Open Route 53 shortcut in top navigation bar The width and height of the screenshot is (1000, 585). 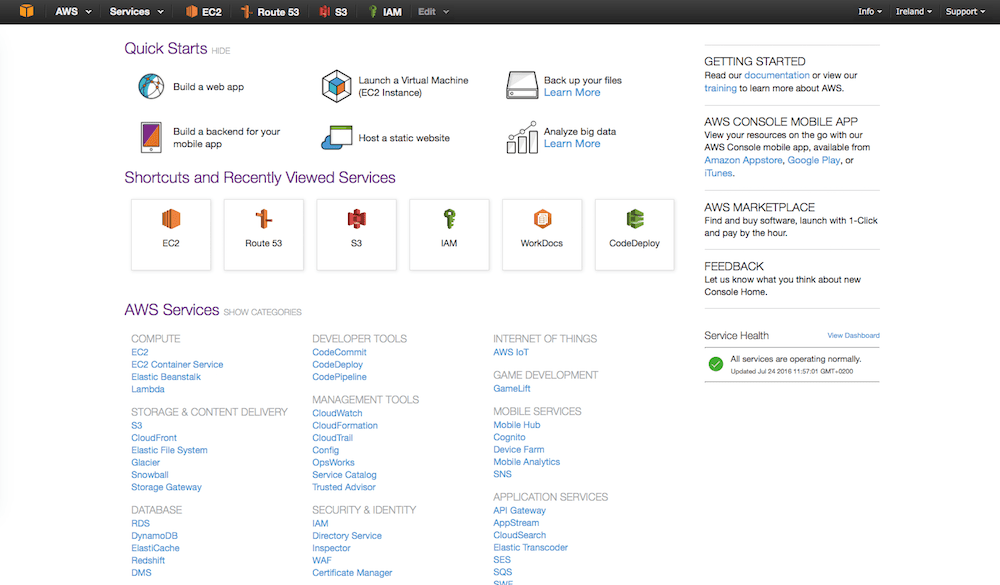[270, 11]
